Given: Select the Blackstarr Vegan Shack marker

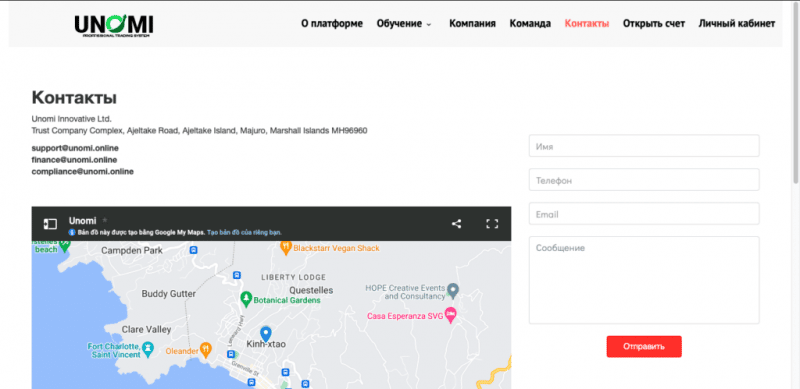Looking at the screenshot, I should 286,248.
